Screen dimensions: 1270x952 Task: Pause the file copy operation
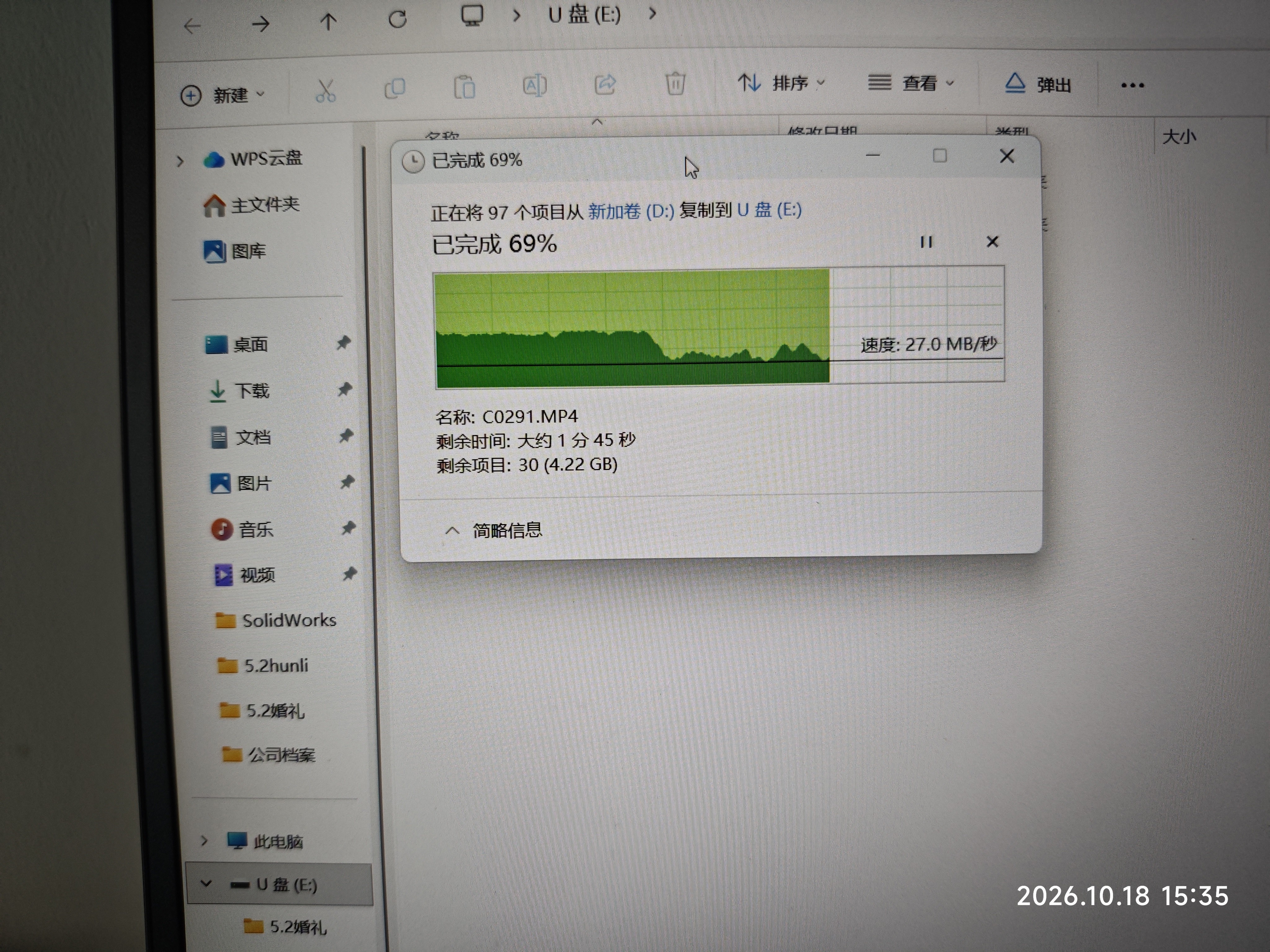click(926, 242)
